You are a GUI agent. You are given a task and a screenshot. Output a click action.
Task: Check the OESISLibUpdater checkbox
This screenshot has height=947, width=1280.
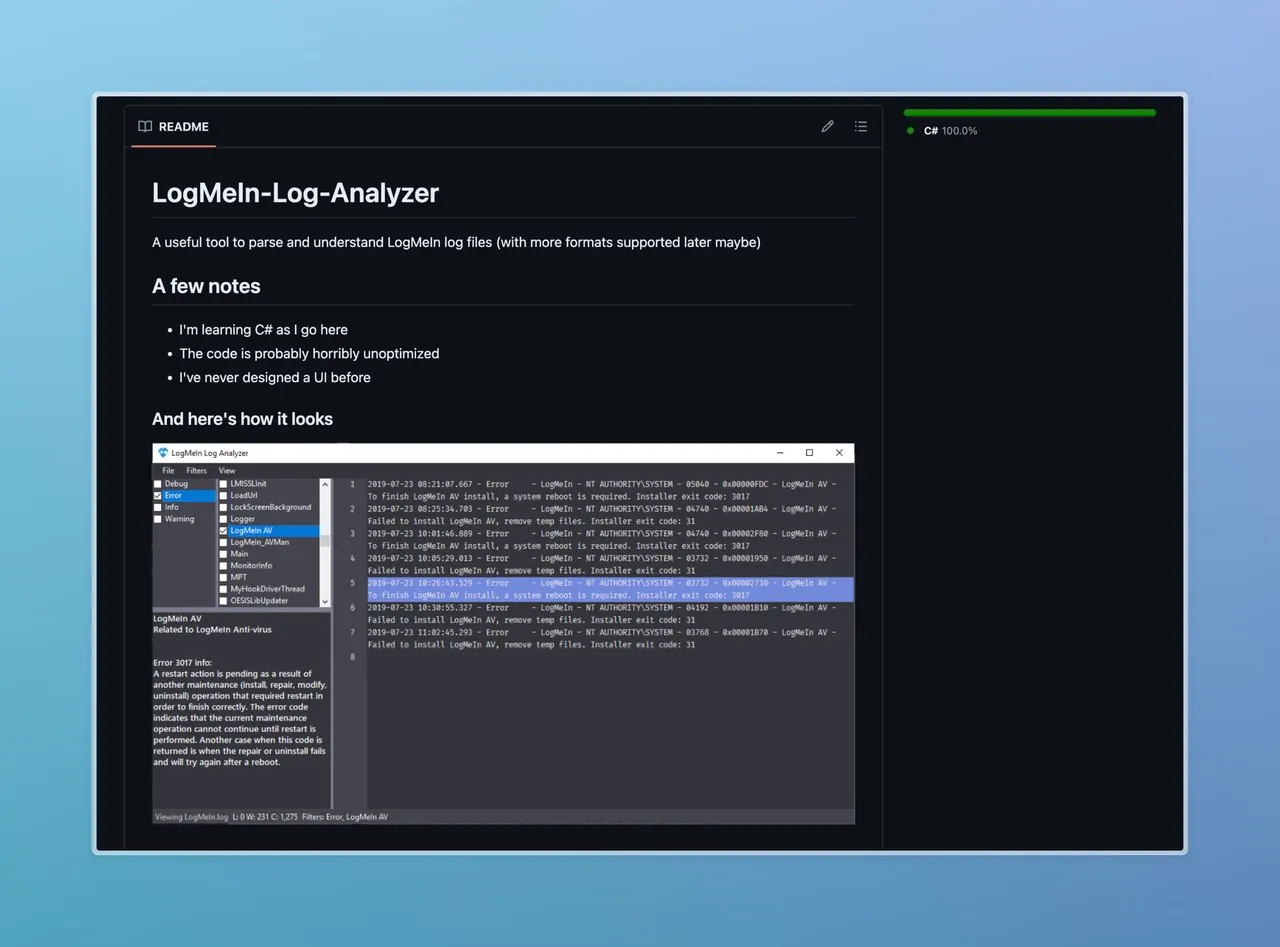tap(223, 601)
